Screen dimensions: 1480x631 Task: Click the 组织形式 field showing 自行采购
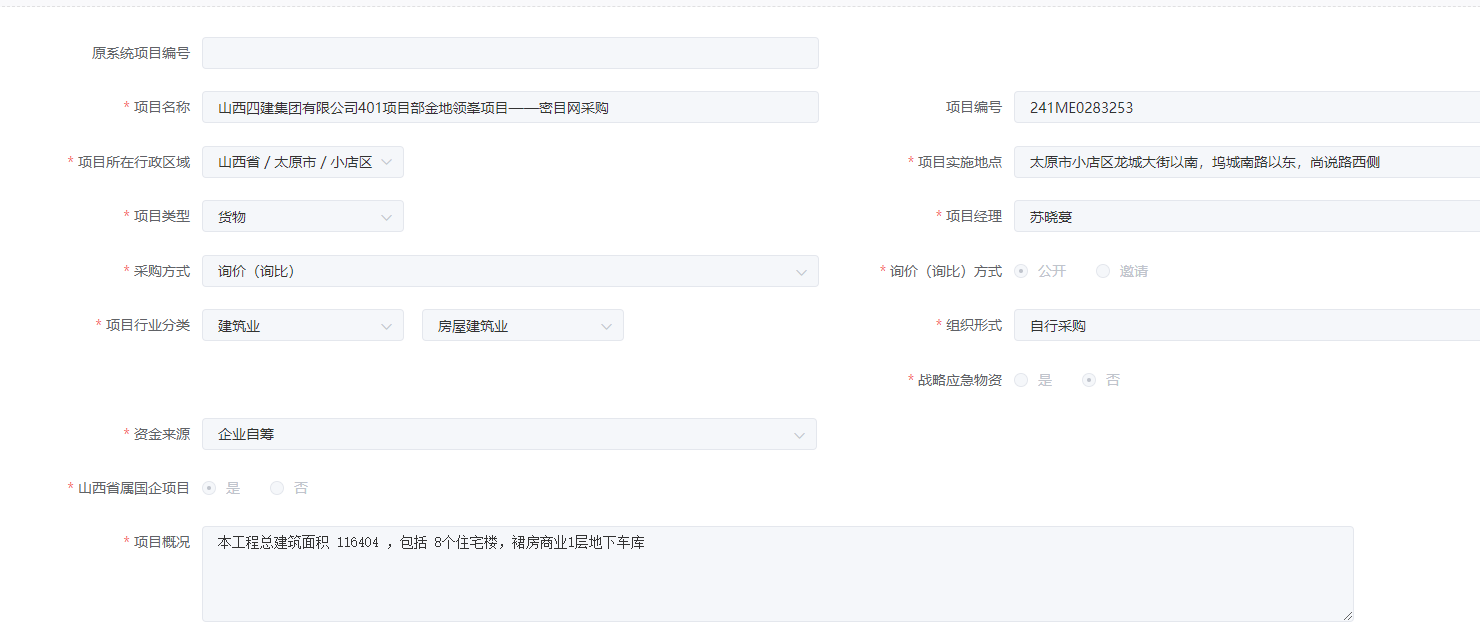point(1247,325)
